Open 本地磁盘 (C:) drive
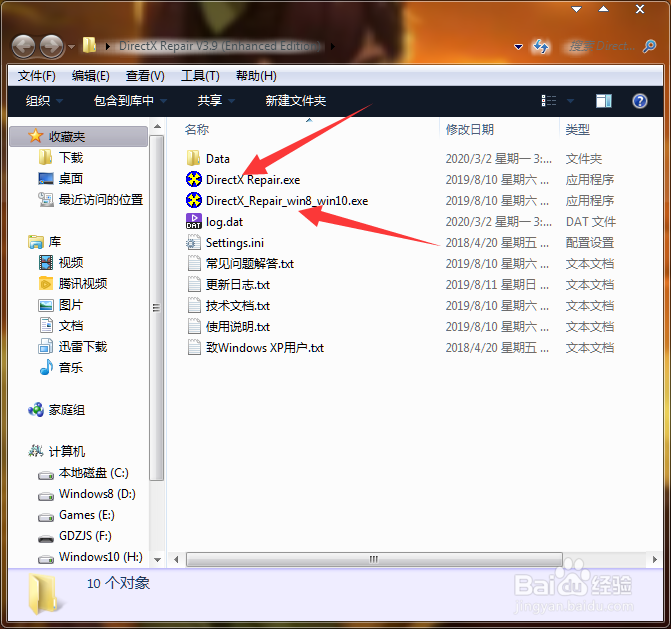The height and width of the screenshot is (629, 671). 94,473
